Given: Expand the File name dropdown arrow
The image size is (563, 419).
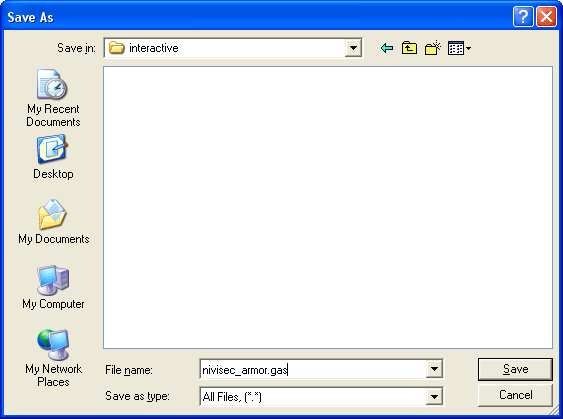Looking at the screenshot, I should click(434, 369).
